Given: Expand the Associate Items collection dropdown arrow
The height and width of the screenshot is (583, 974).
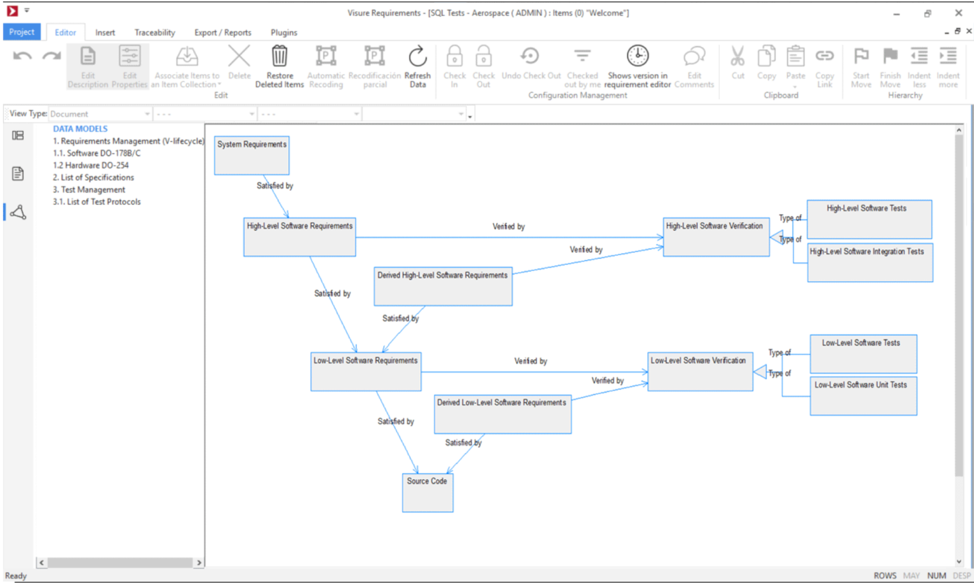Looking at the screenshot, I should (219, 85).
